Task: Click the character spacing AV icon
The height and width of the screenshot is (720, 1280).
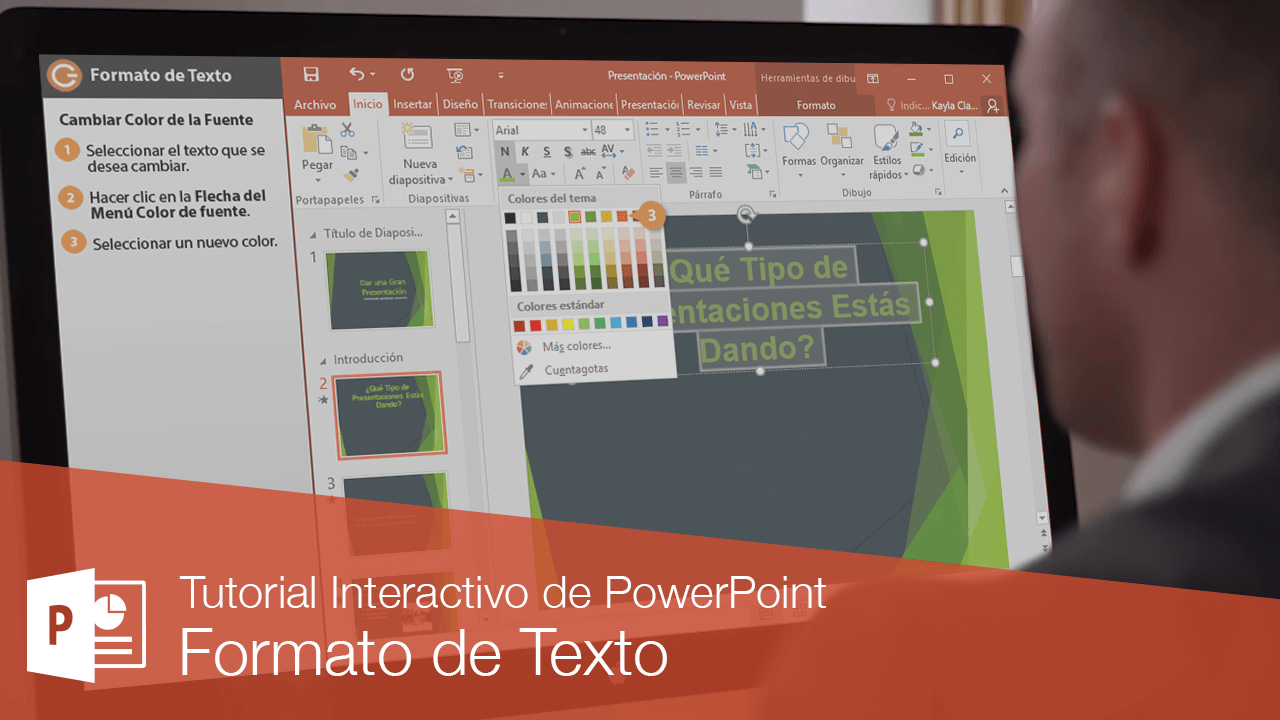Action: [609, 151]
